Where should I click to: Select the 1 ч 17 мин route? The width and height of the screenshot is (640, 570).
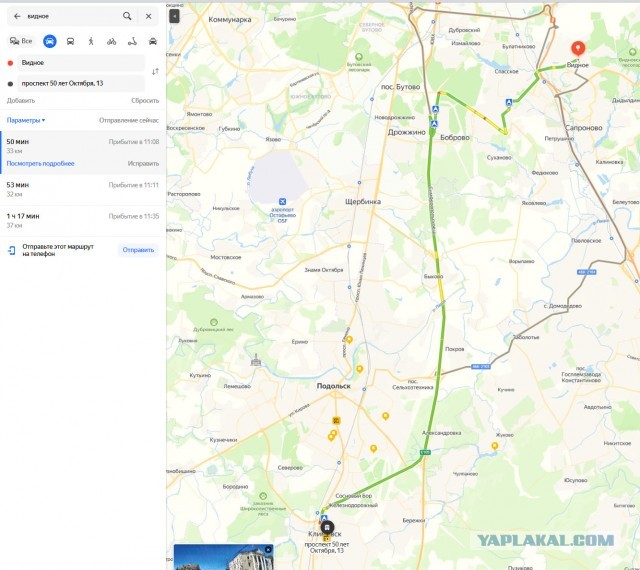(83, 221)
